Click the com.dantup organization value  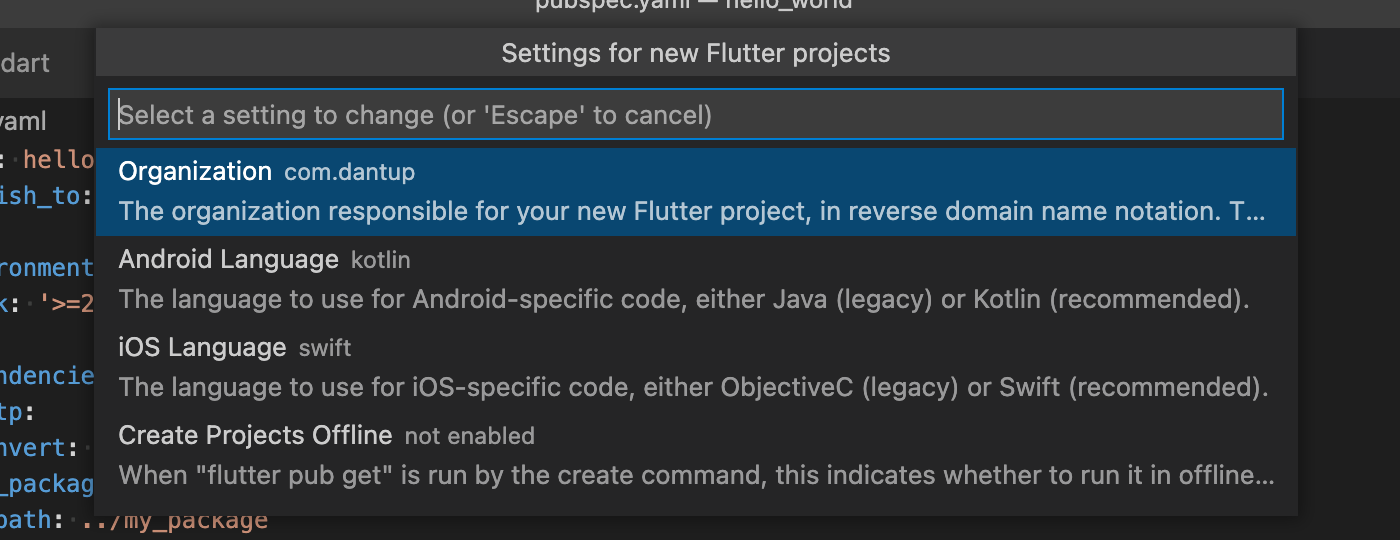[349, 173]
